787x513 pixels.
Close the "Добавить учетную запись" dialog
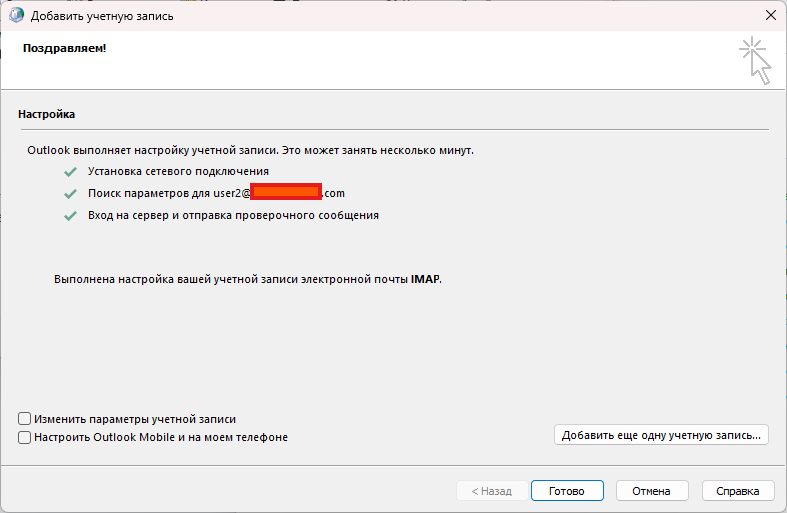(771, 15)
